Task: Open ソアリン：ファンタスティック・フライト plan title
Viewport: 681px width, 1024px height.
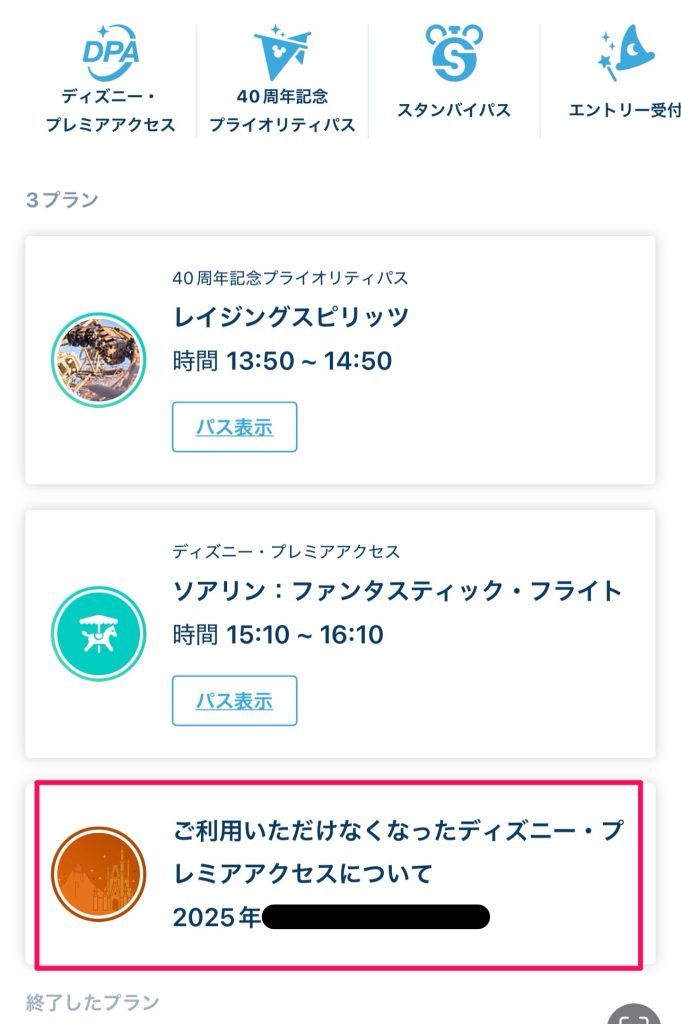Action: [397, 591]
